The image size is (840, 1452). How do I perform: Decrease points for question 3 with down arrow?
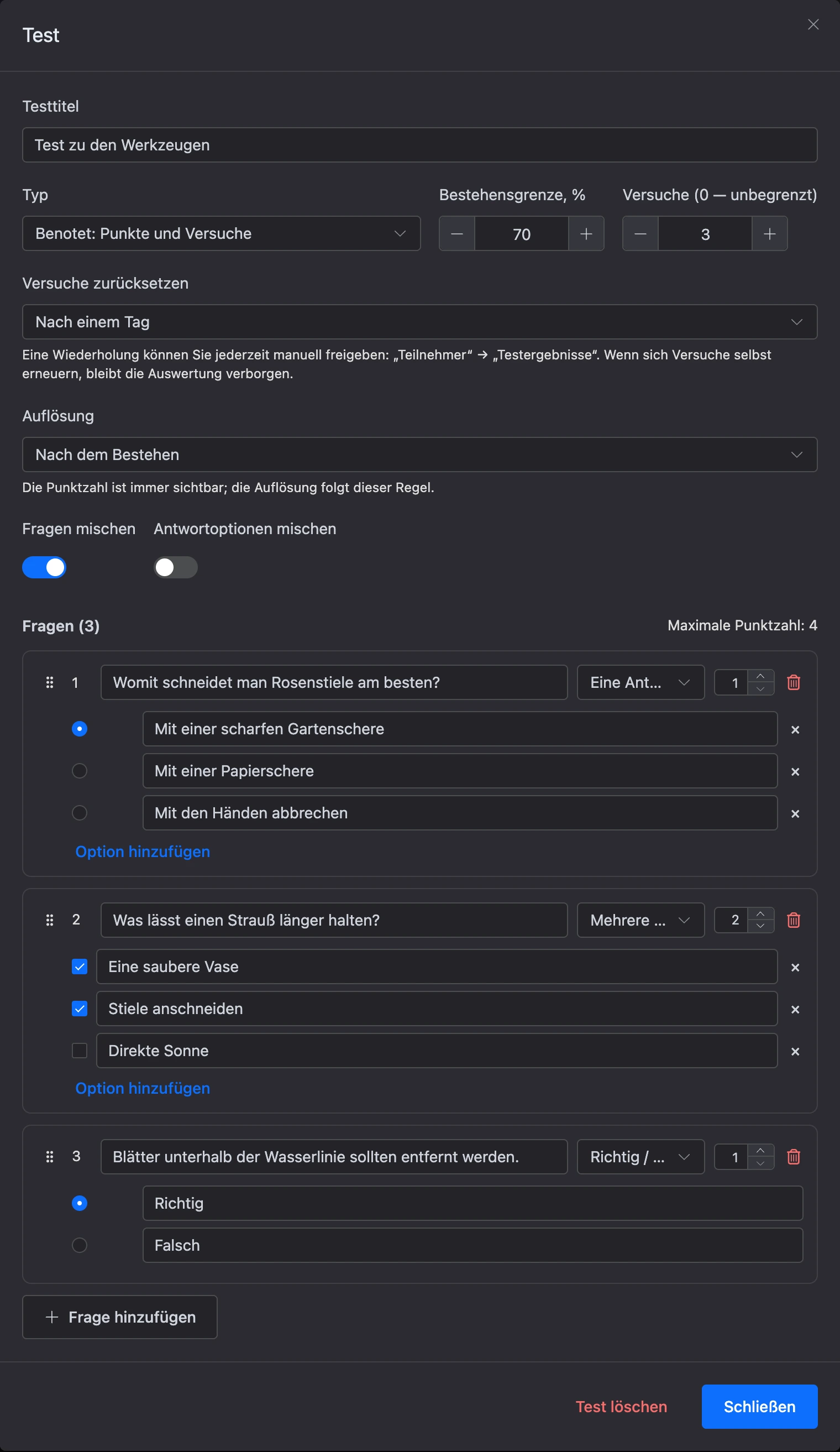760,1163
